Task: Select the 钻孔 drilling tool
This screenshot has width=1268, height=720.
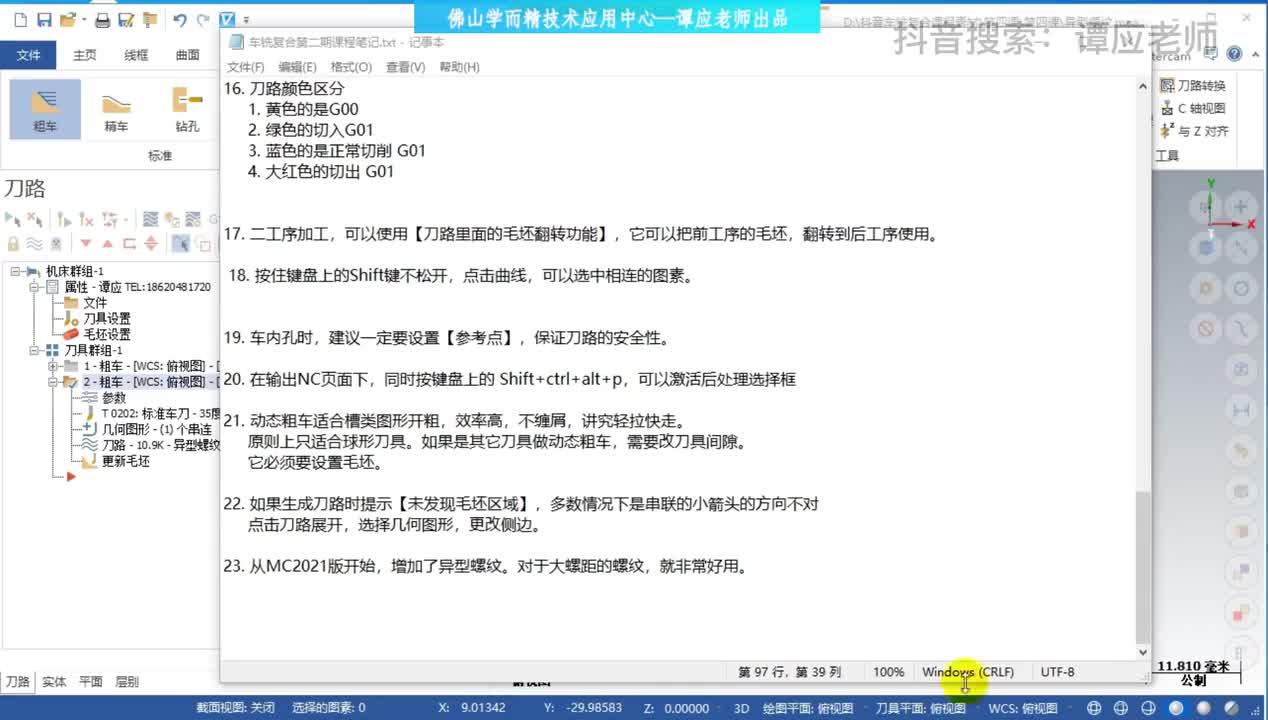Action: [x=187, y=109]
